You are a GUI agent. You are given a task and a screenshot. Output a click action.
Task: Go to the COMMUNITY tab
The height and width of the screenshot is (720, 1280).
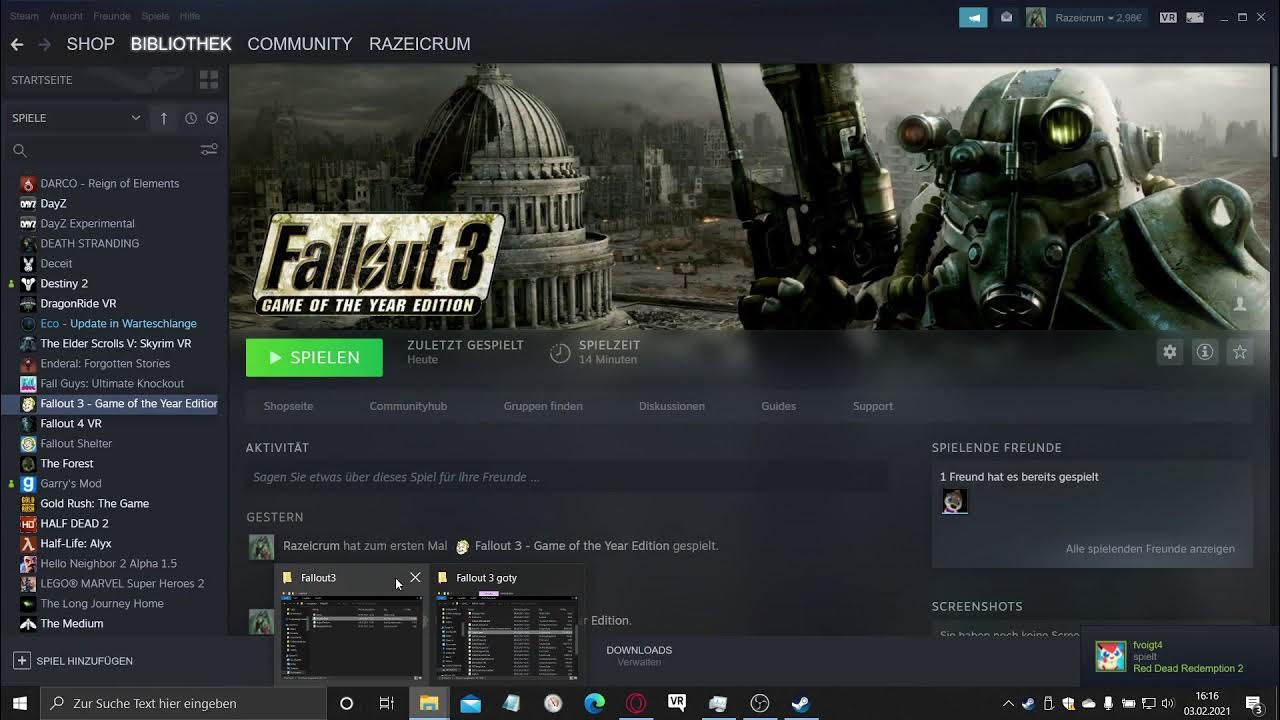pos(300,44)
